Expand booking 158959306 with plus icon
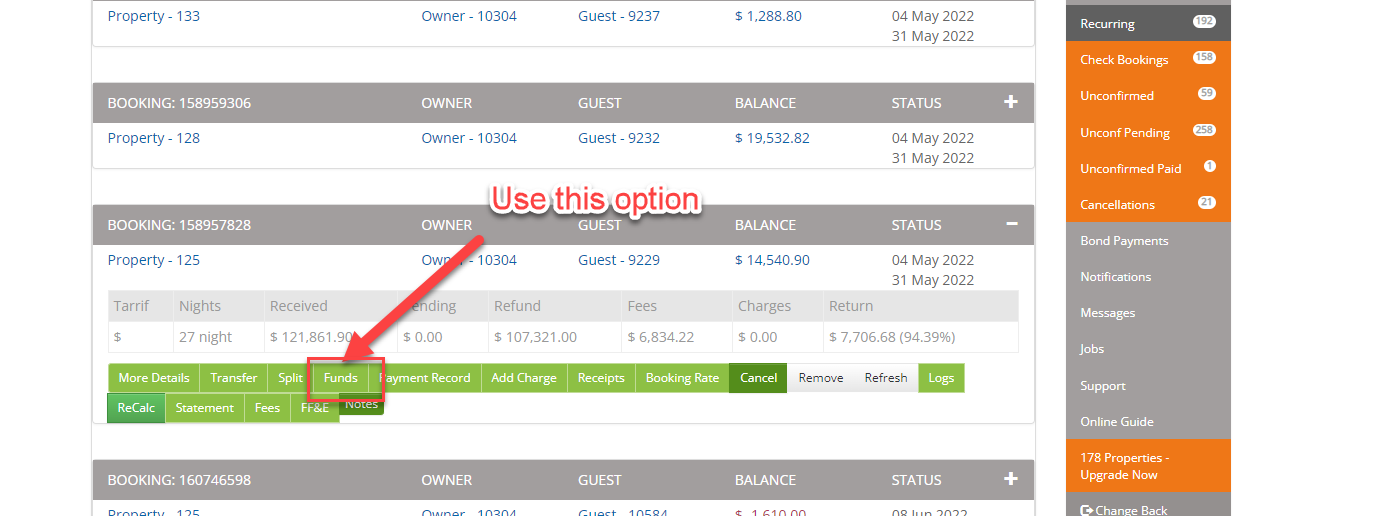The width and height of the screenshot is (1391, 516). (x=1010, y=102)
